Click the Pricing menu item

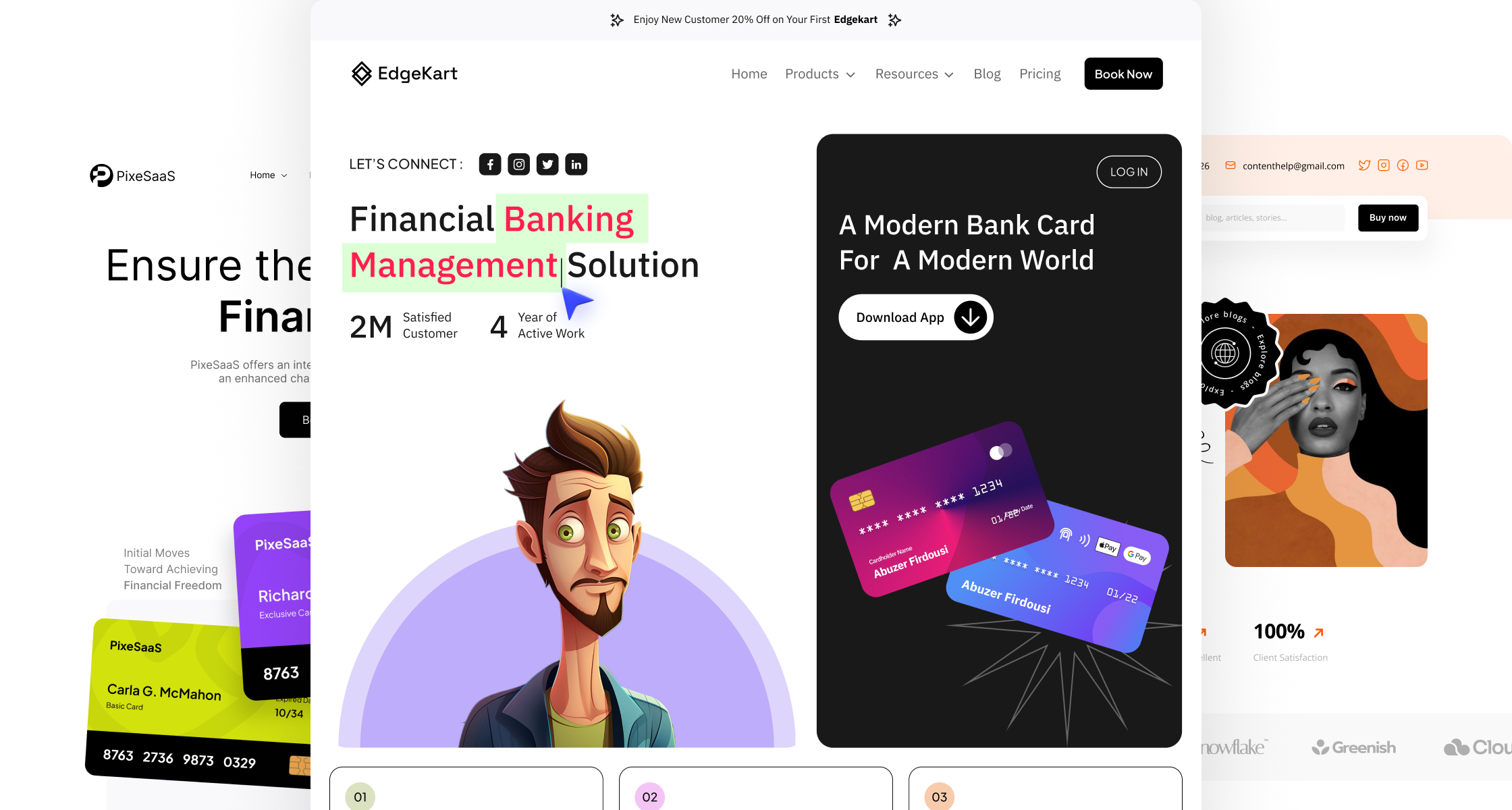point(1040,73)
